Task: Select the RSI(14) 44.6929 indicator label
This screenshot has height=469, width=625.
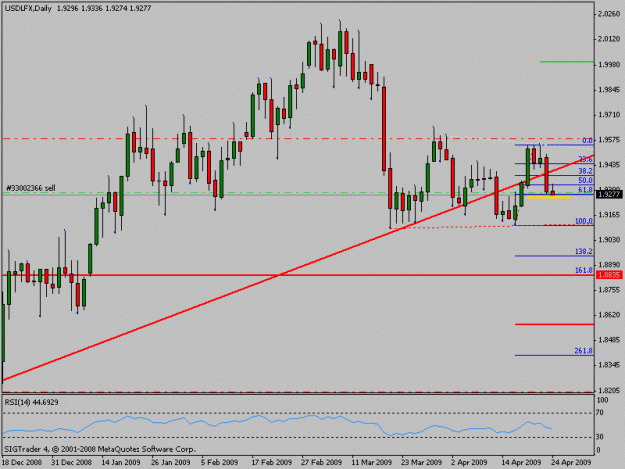Action: (31, 402)
